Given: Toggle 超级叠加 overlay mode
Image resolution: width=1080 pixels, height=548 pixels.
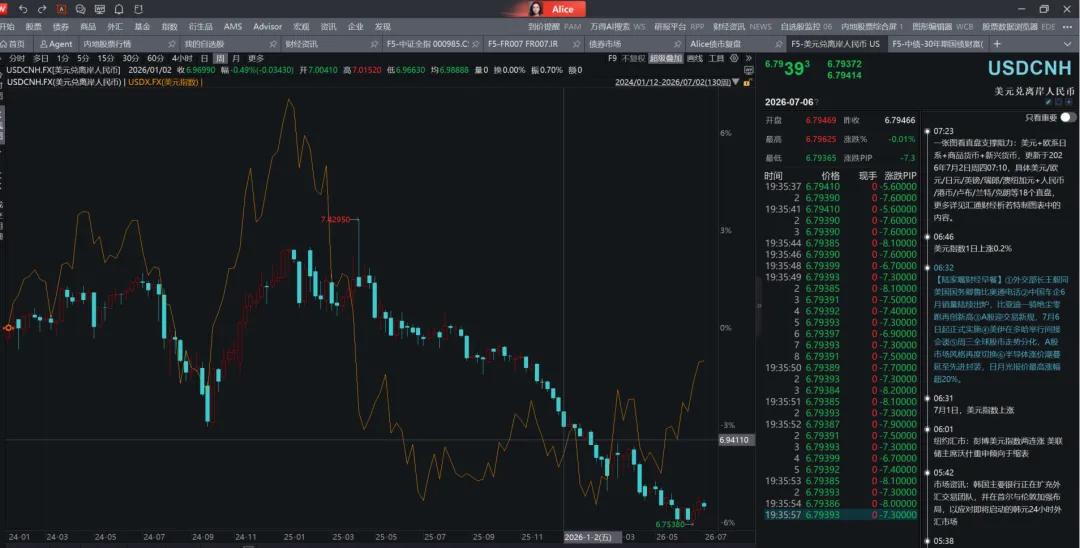Looking at the screenshot, I should click(x=665, y=59).
